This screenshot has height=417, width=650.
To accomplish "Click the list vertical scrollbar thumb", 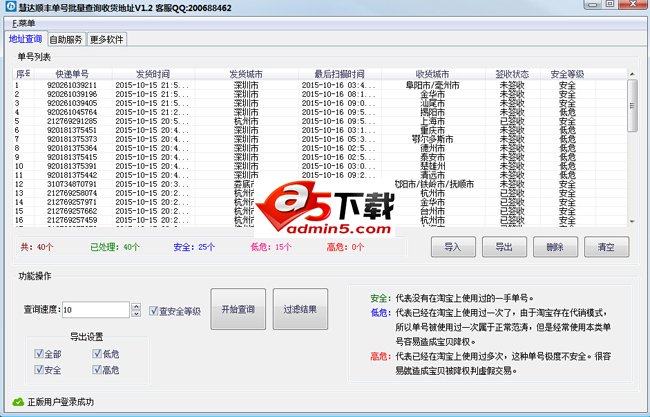I will 632,106.
